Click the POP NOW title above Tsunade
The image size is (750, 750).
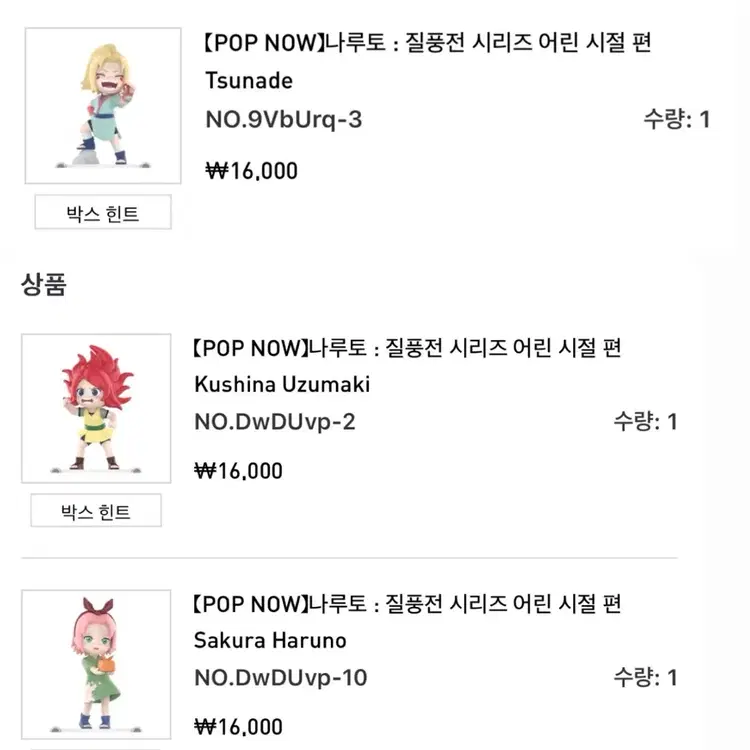(428, 44)
